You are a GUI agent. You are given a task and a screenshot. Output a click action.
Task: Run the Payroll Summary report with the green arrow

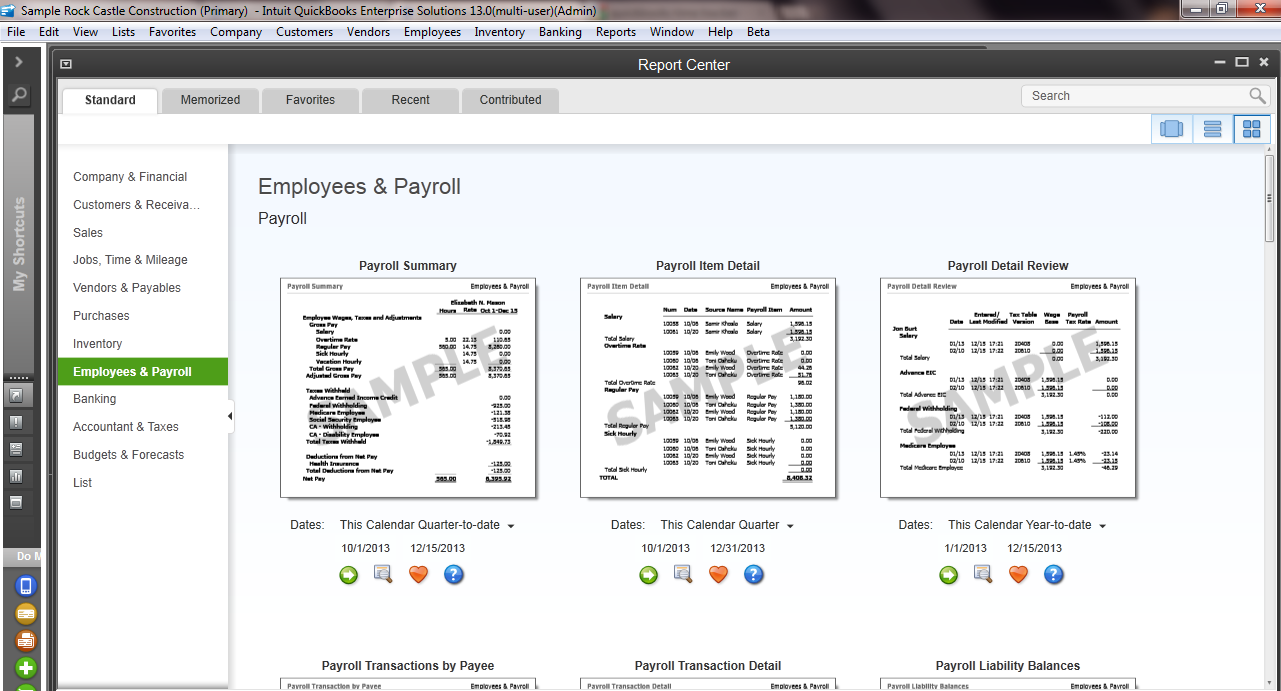[348, 575]
